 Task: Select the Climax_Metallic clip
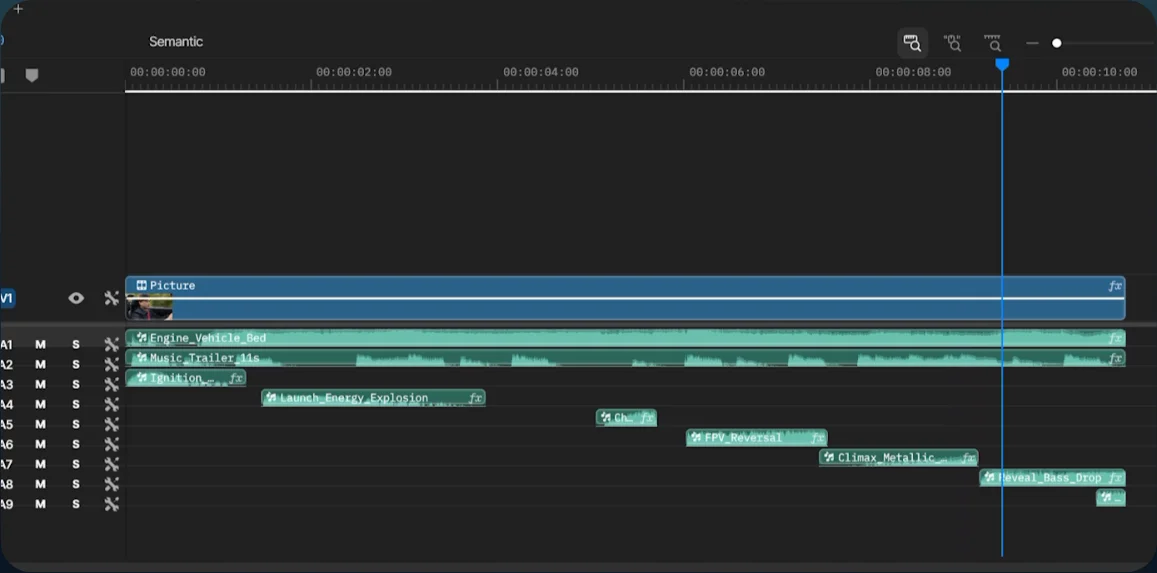point(899,458)
